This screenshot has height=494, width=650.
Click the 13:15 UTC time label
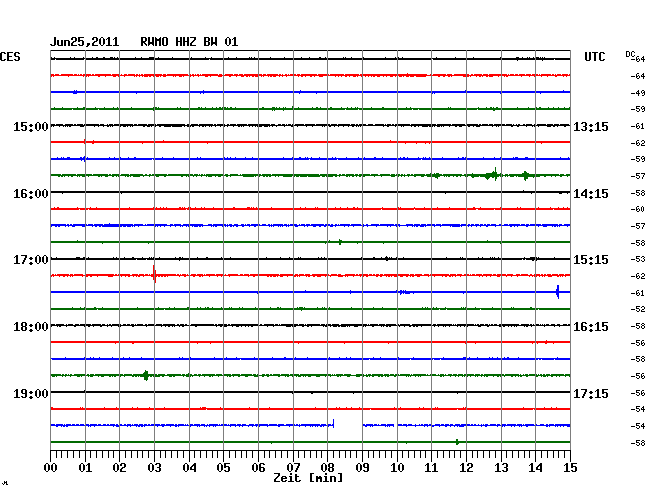click(x=591, y=126)
